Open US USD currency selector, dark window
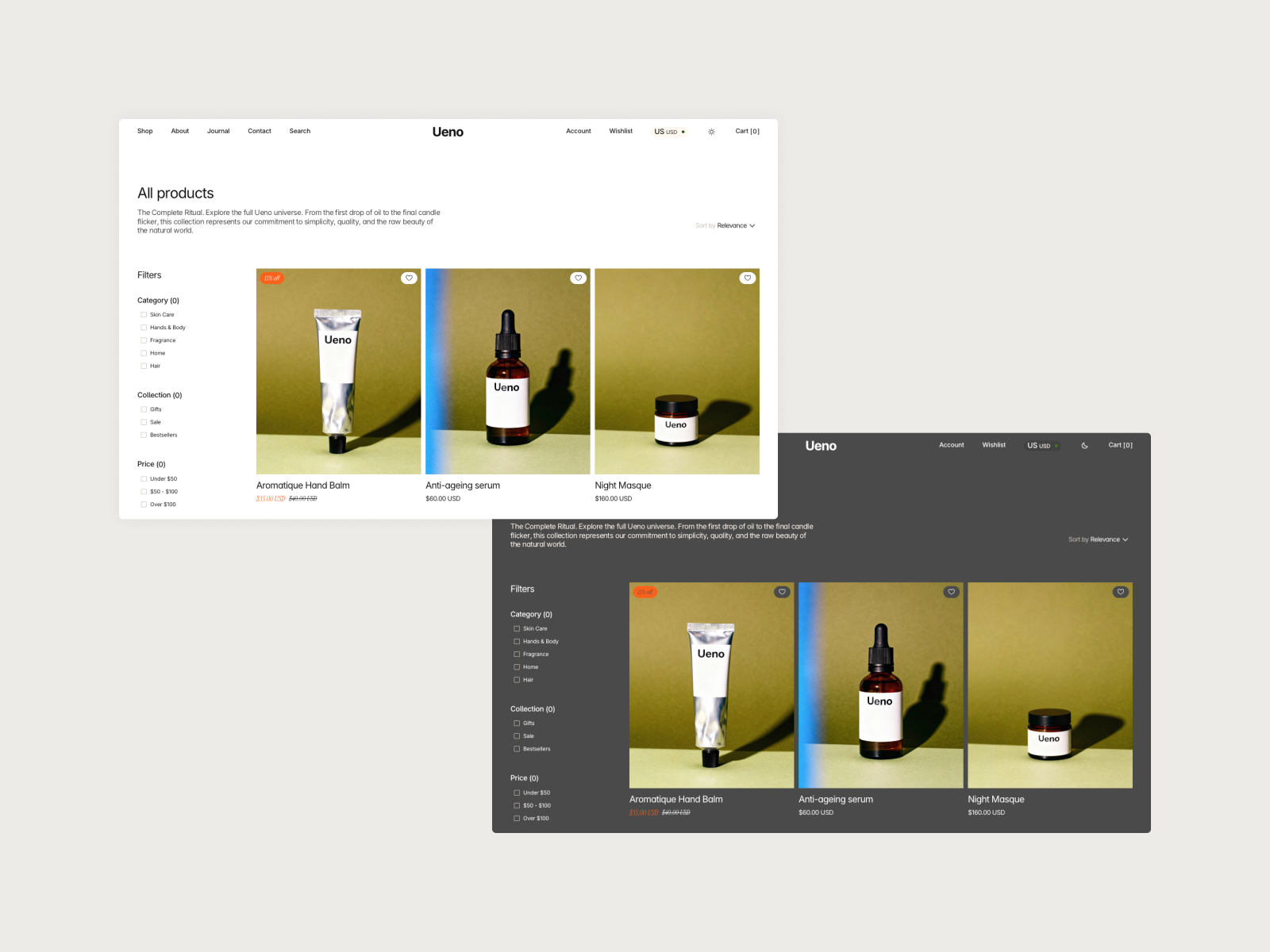Screen dimensions: 1270x952 tap(1043, 446)
